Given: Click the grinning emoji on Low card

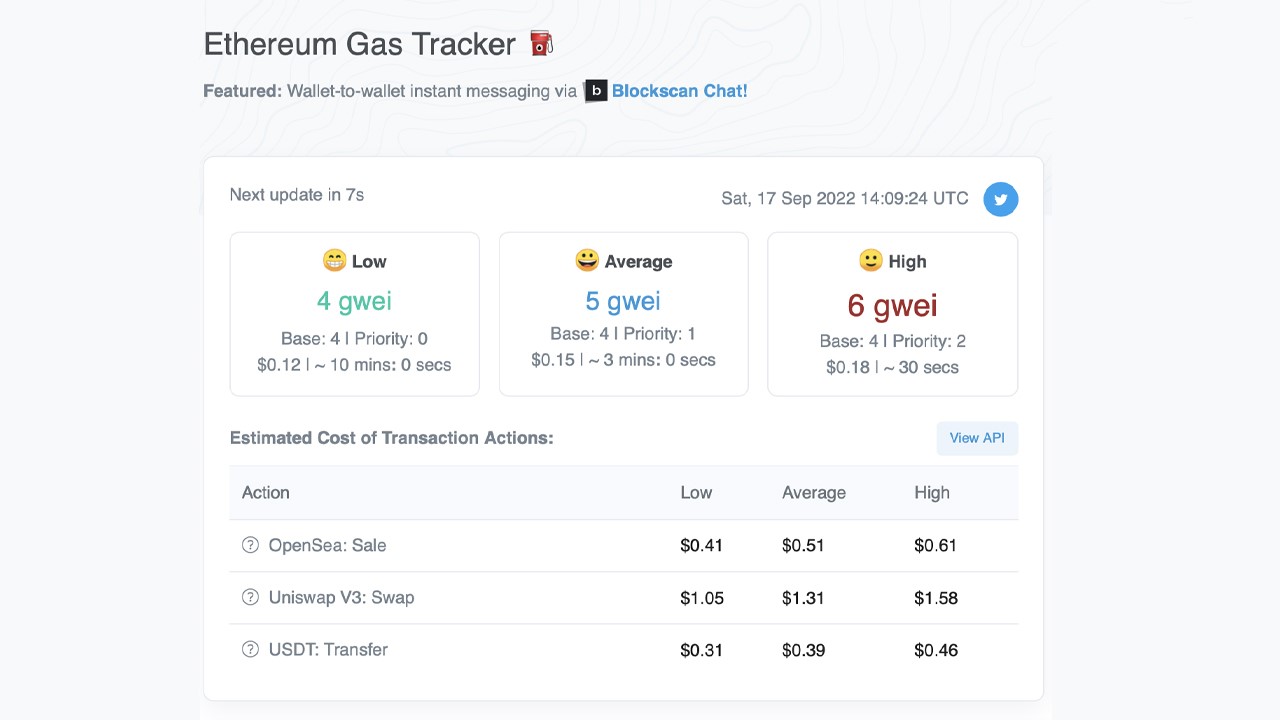Looking at the screenshot, I should pos(334,261).
